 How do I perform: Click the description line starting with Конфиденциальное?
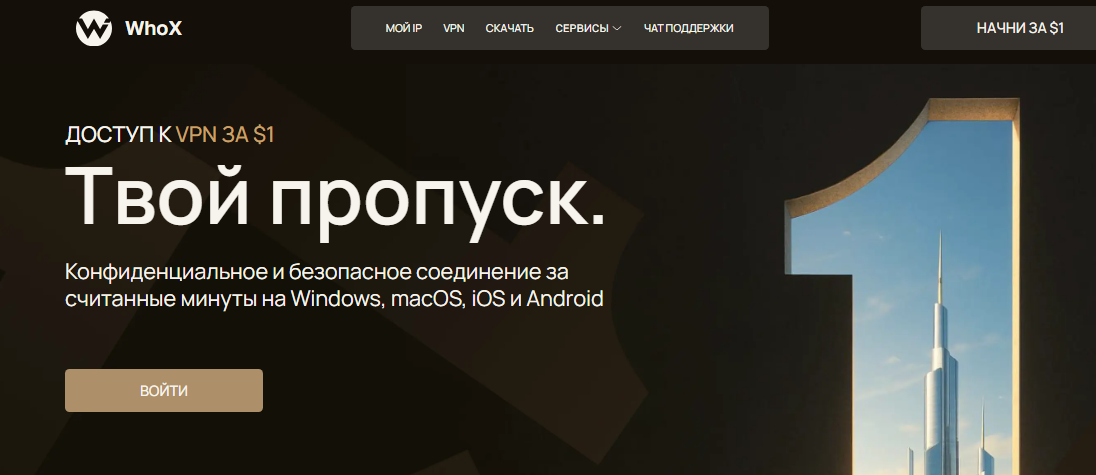click(323, 272)
